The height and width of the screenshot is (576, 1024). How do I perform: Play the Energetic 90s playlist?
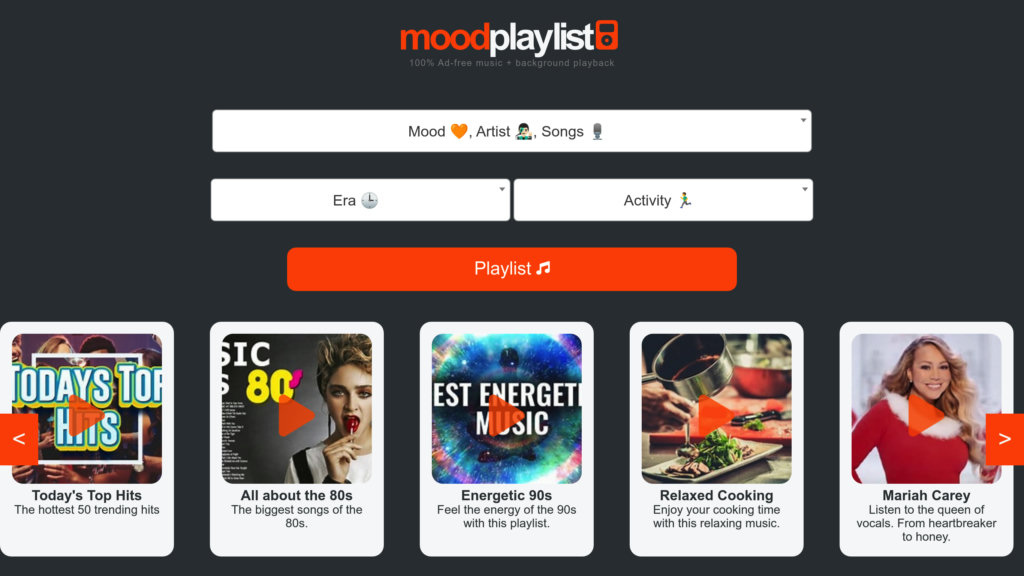pyautogui.click(x=507, y=415)
